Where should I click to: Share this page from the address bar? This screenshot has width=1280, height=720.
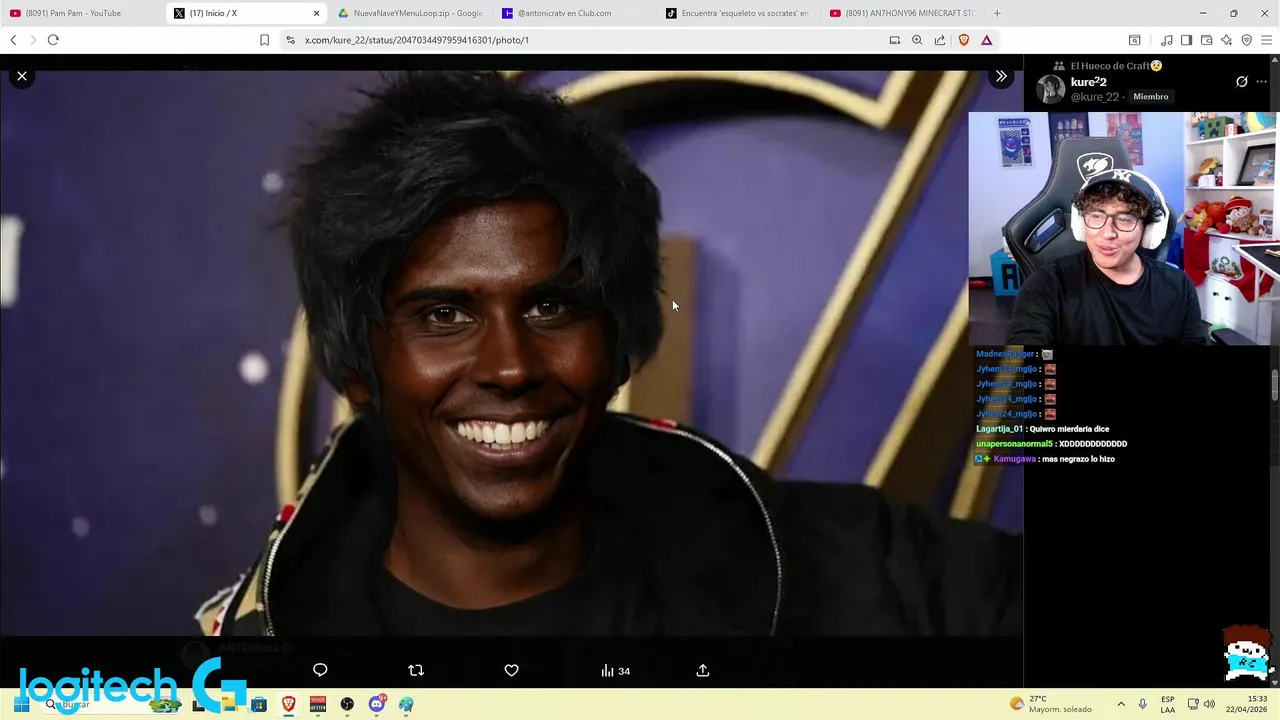pos(940,40)
